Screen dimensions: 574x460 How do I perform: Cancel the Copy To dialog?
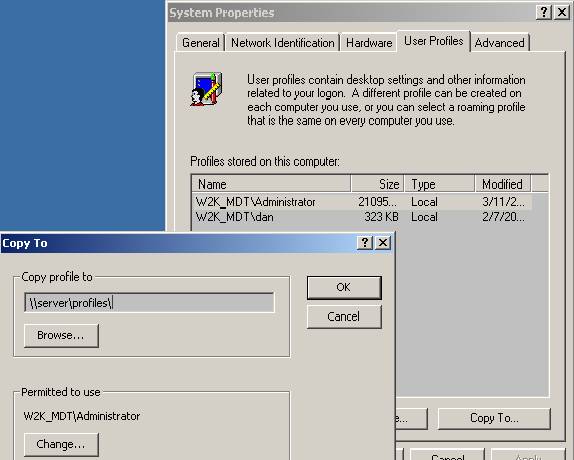[x=344, y=317]
